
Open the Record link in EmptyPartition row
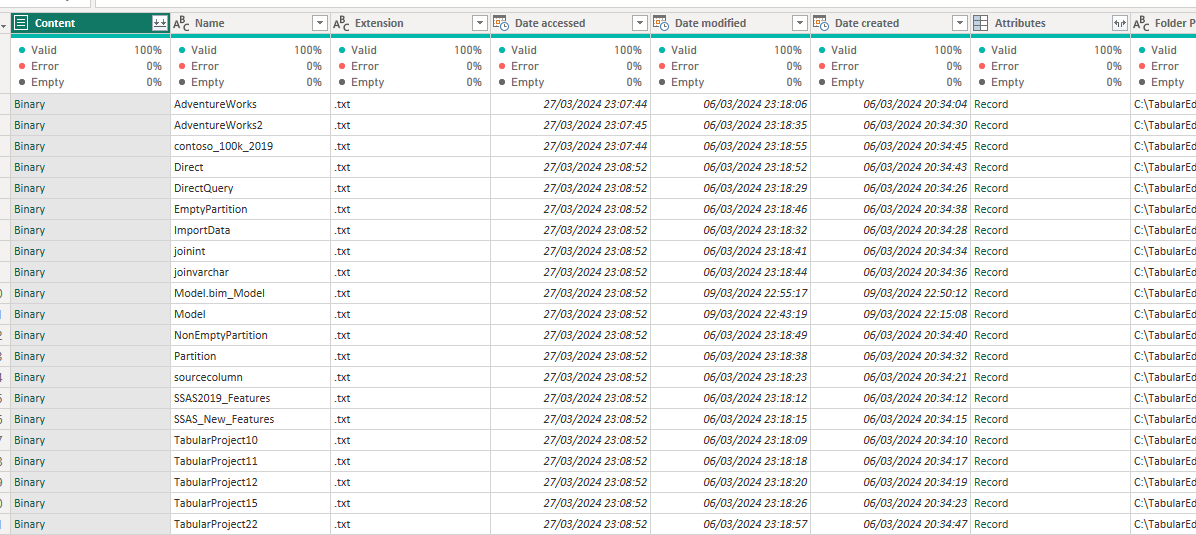pos(991,209)
